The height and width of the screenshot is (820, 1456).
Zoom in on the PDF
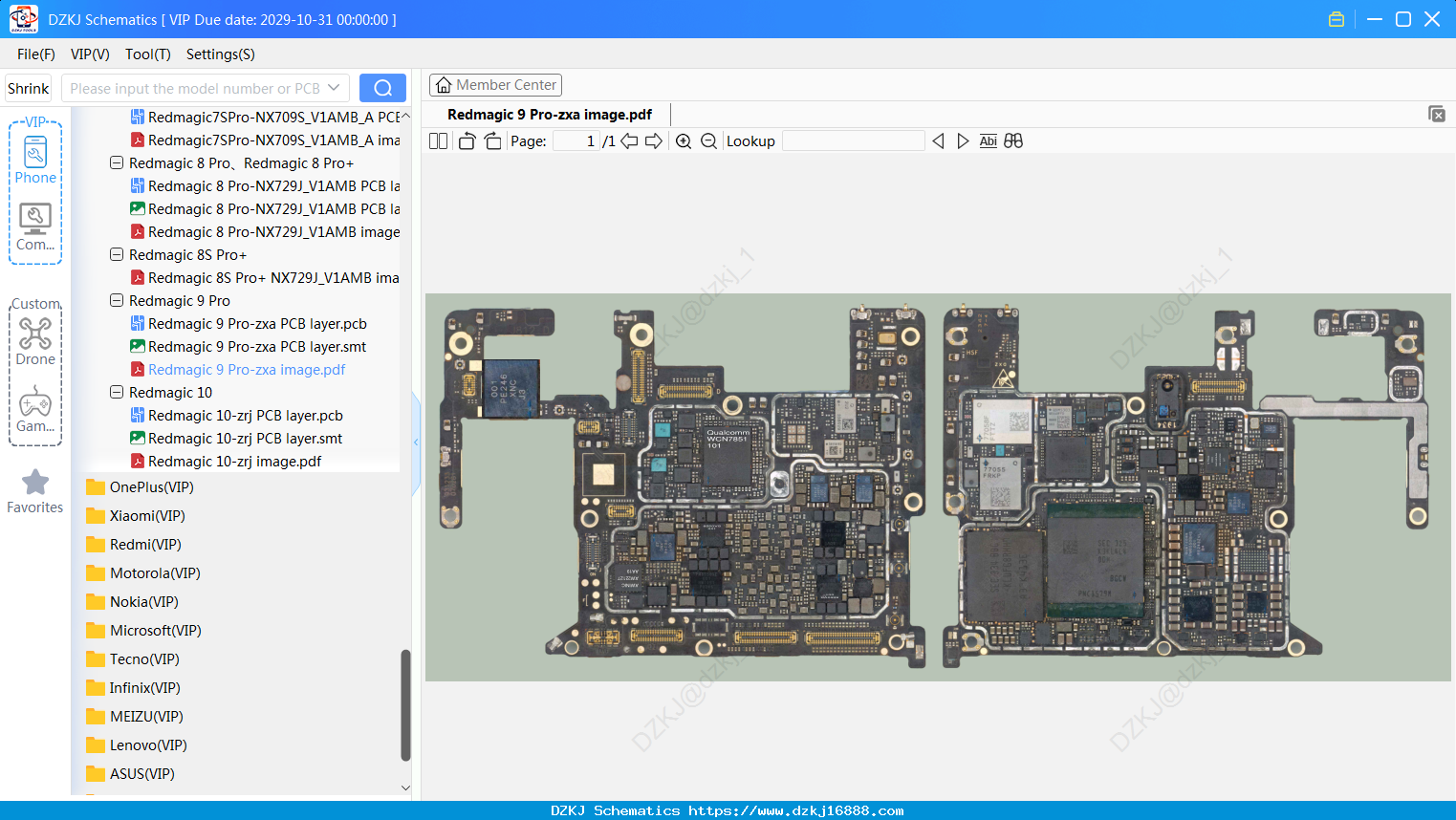coord(684,141)
